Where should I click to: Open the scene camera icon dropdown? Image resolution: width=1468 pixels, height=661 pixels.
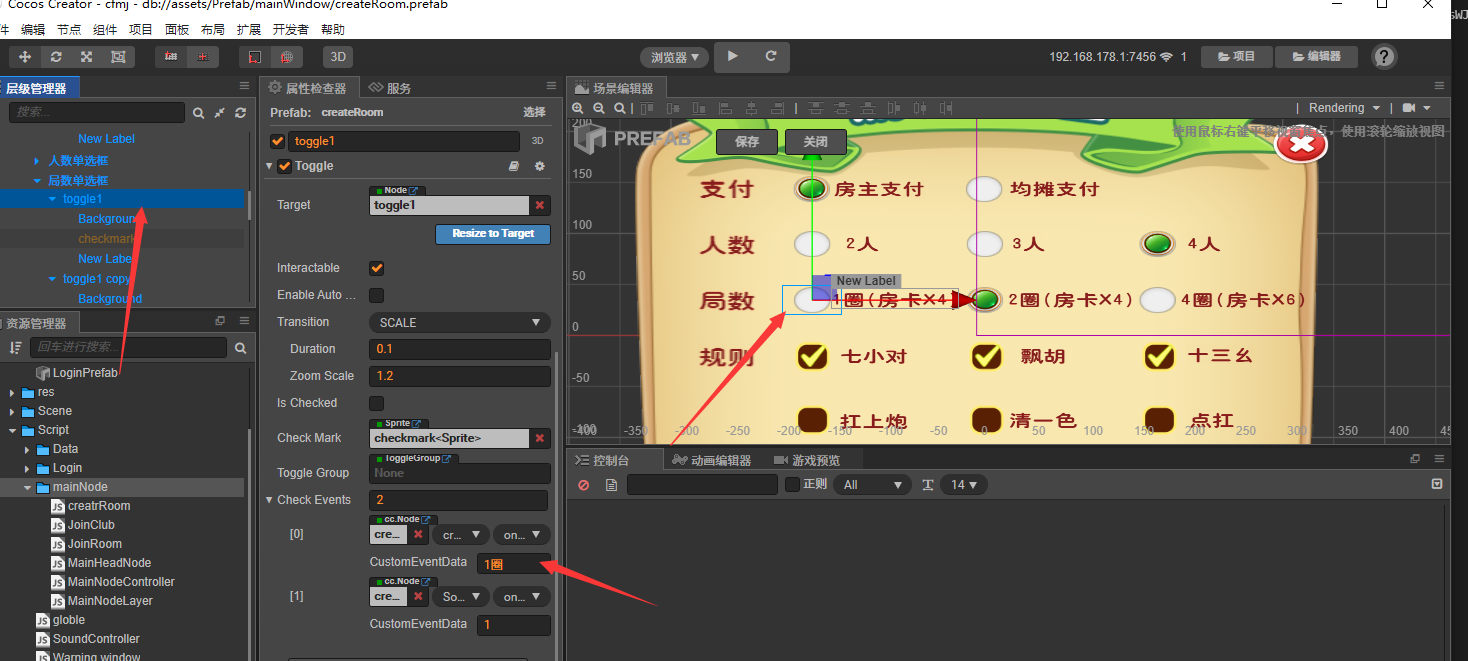point(1417,108)
